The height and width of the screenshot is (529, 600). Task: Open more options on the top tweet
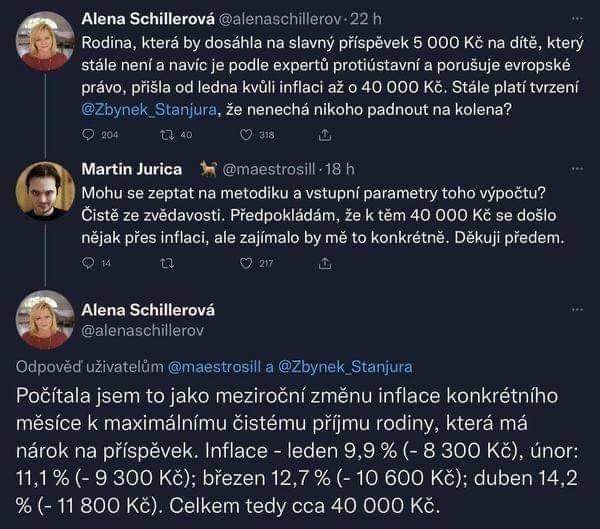[x=577, y=19]
